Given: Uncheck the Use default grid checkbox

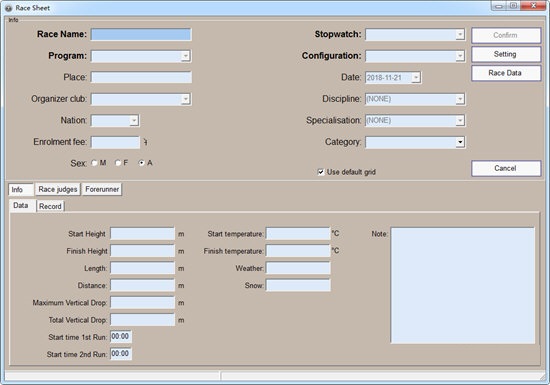Looking at the screenshot, I should 321,172.
